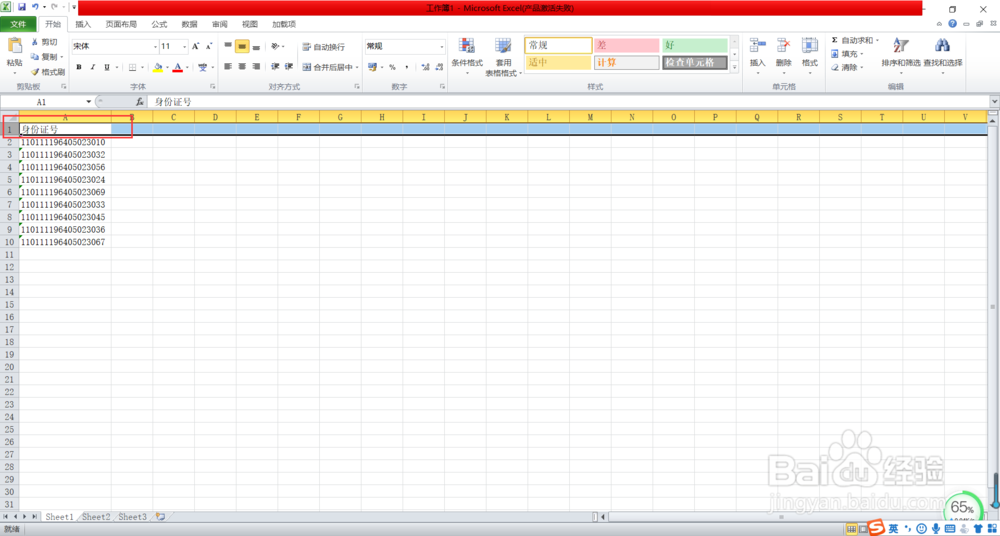Select the Sheet2 worksheet tab
Image resolution: width=1000 pixels, height=536 pixels.
tap(96, 517)
